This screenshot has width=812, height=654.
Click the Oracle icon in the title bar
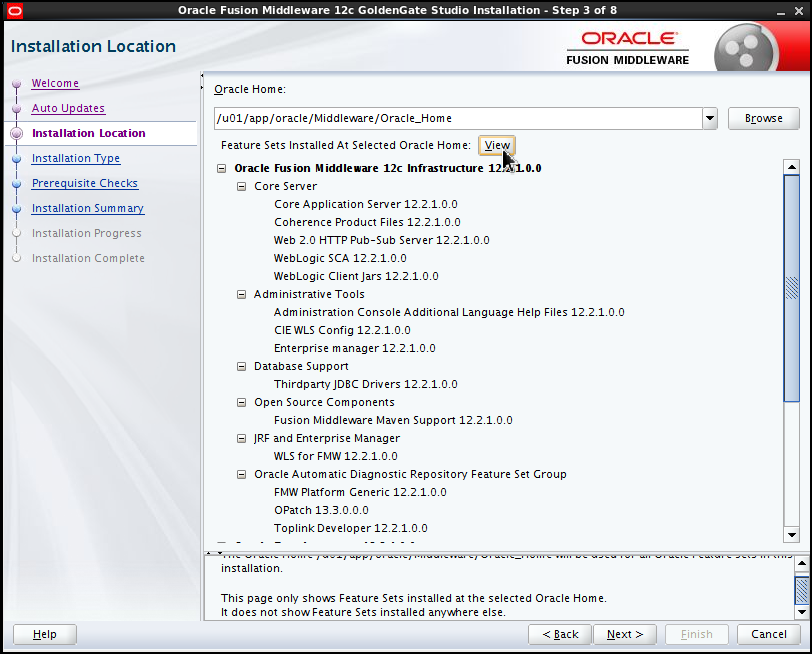(13, 10)
